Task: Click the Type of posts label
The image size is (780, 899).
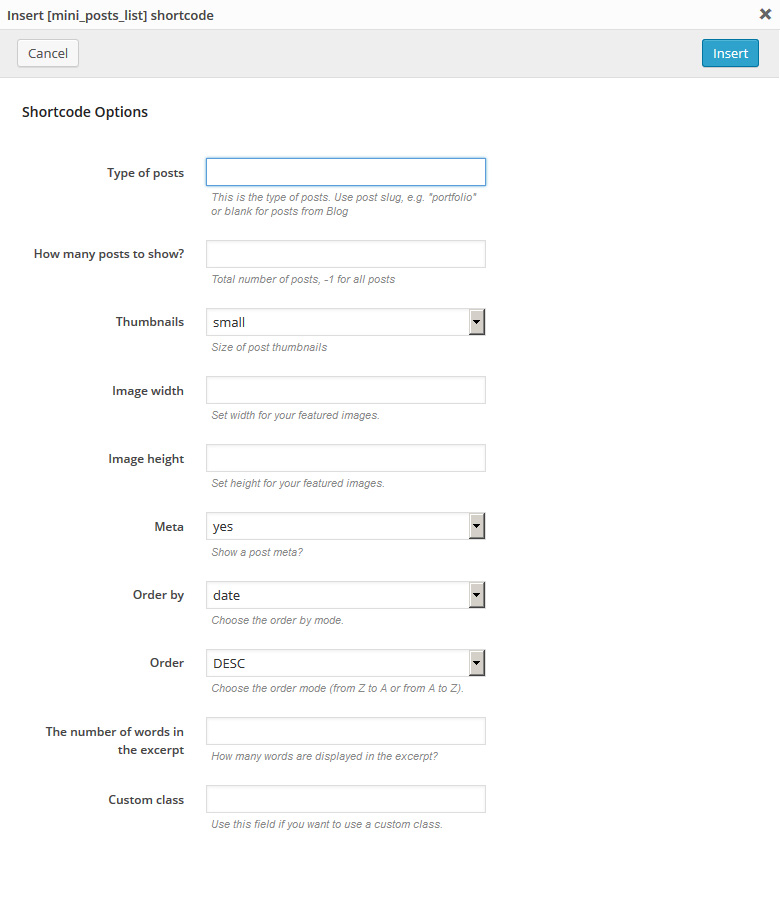Action: pos(145,173)
